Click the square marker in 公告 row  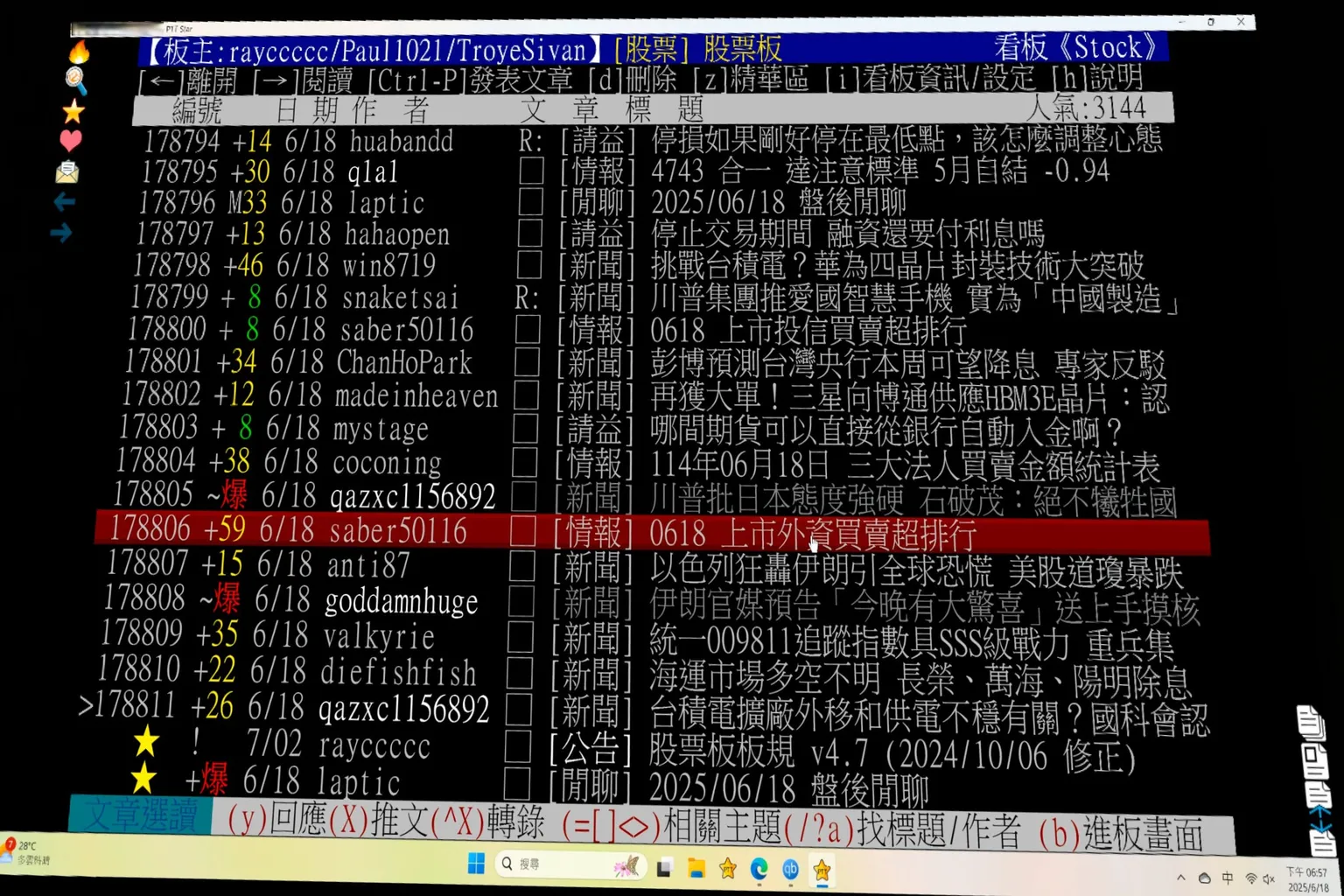(517, 747)
